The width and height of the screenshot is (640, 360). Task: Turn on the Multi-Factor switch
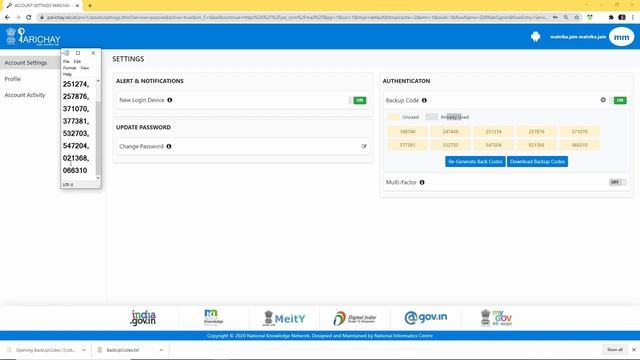coord(618,182)
